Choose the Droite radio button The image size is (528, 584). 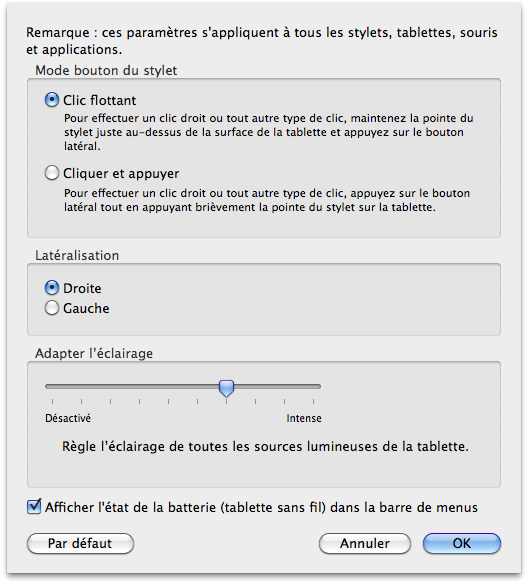pyautogui.click(x=52, y=288)
